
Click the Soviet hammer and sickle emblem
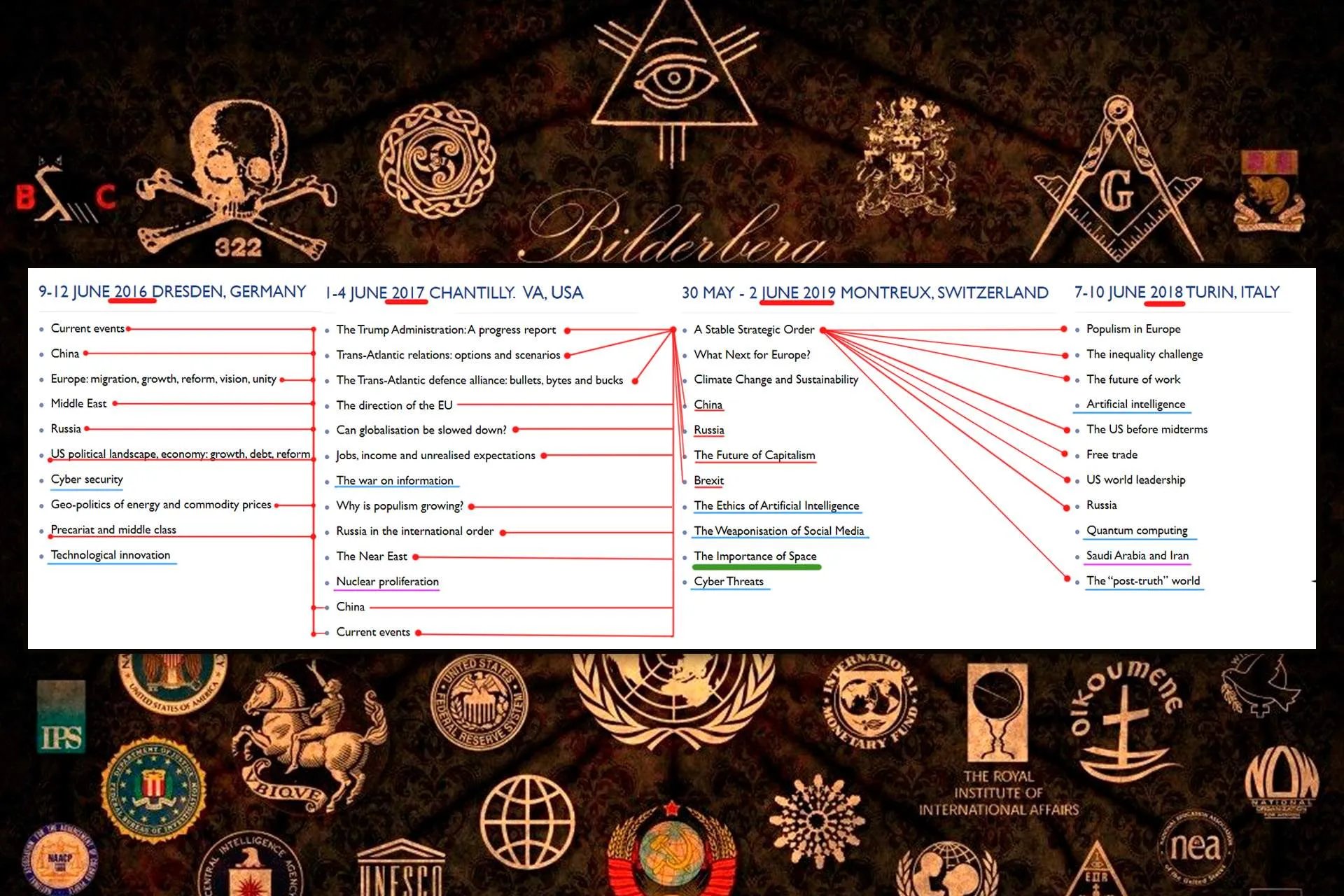click(672, 852)
